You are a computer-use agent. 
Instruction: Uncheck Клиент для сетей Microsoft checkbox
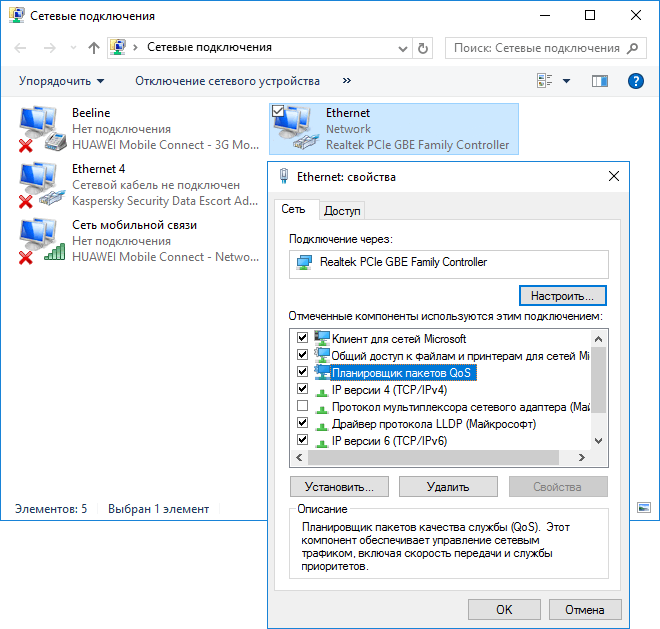tap(302, 339)
